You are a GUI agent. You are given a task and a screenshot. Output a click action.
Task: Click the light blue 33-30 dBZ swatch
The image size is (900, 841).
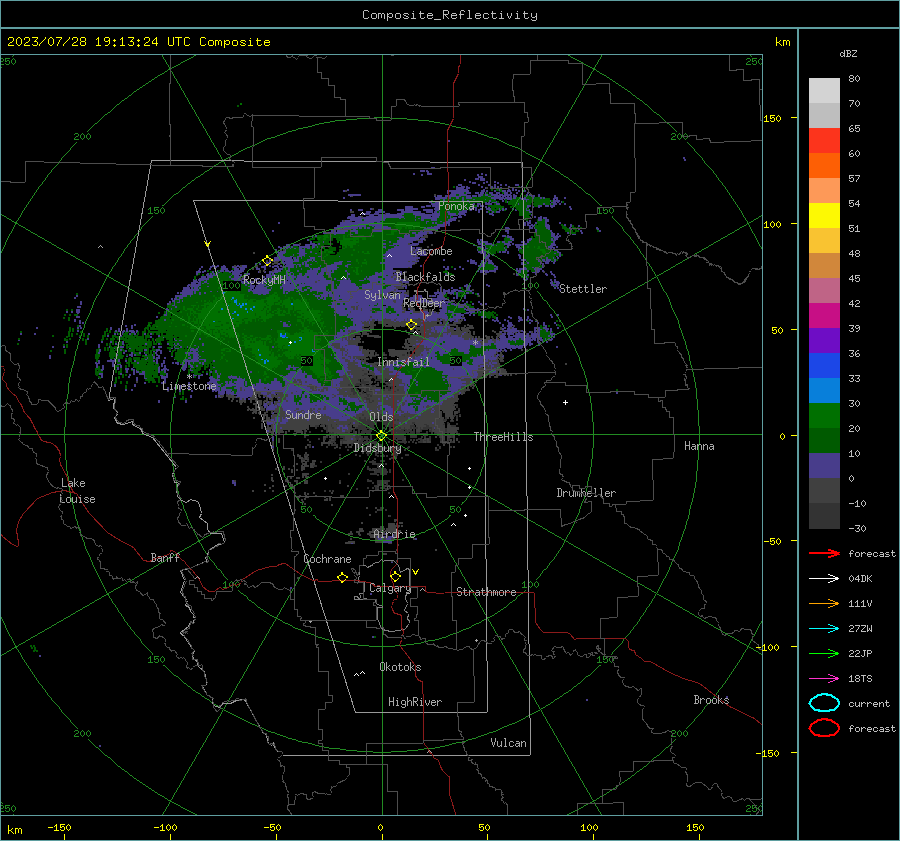click(x=824, y=390)
